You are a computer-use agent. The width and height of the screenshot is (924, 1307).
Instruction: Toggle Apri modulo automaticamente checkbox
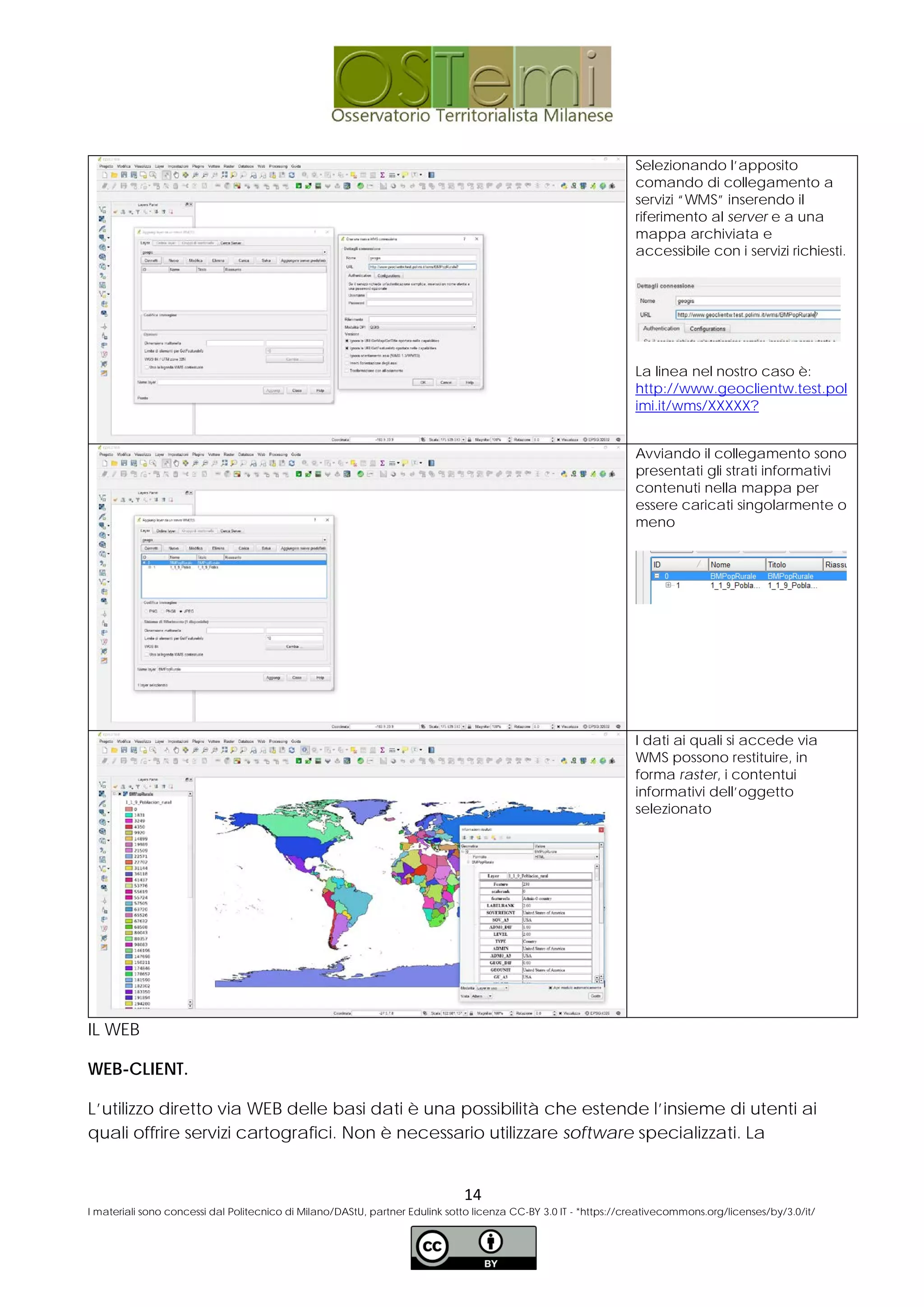(x=551, y=988)
